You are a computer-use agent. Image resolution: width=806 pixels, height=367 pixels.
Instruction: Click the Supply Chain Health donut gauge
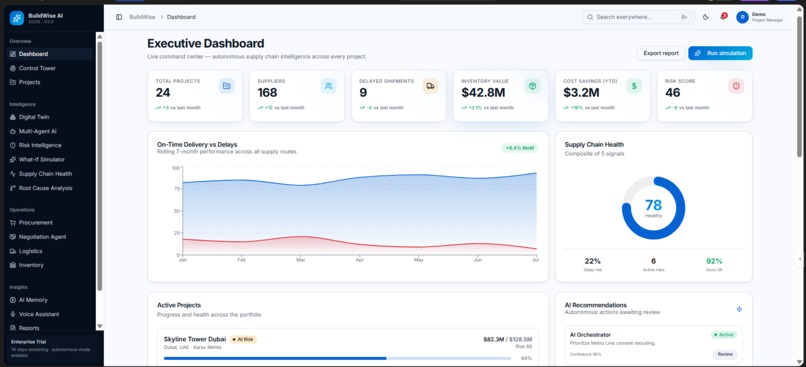(x=653, y=208)
